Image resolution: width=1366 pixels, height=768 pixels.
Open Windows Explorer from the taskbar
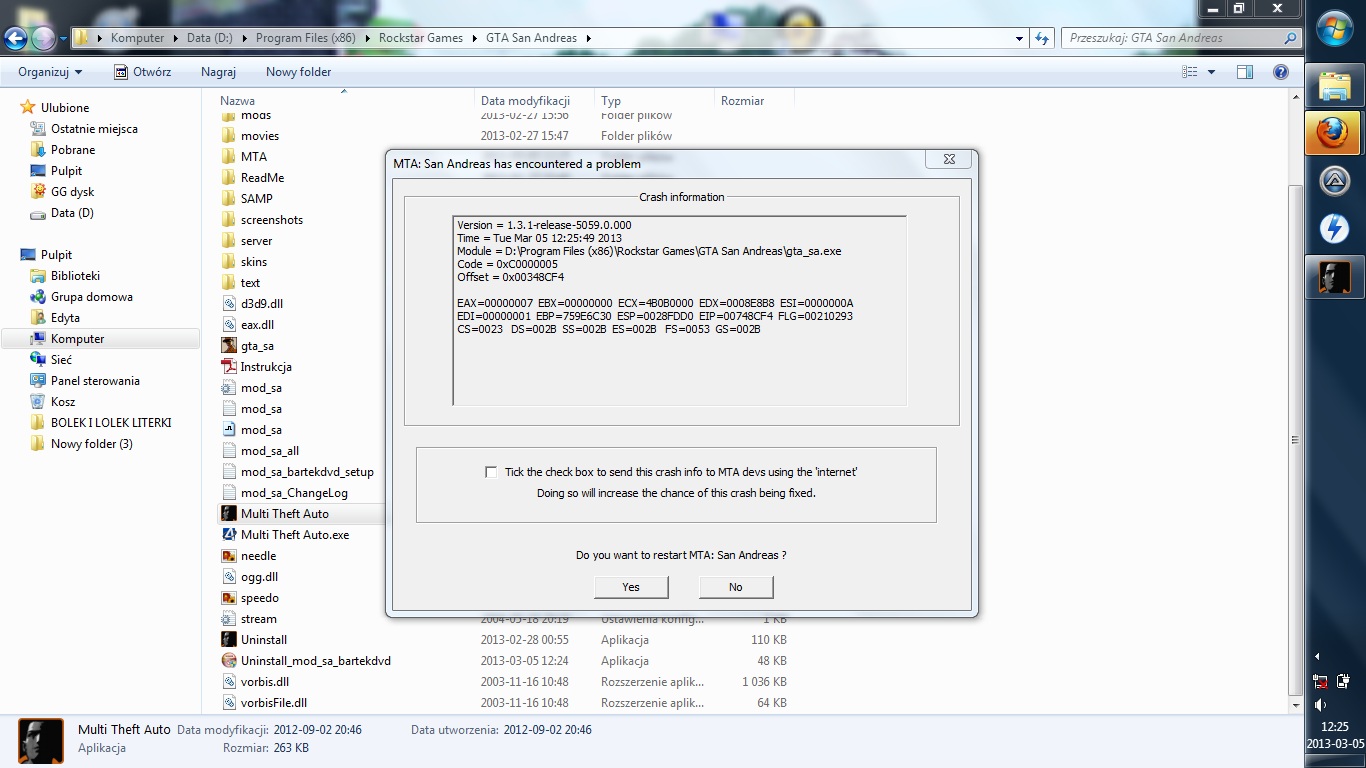(1335, 87)
